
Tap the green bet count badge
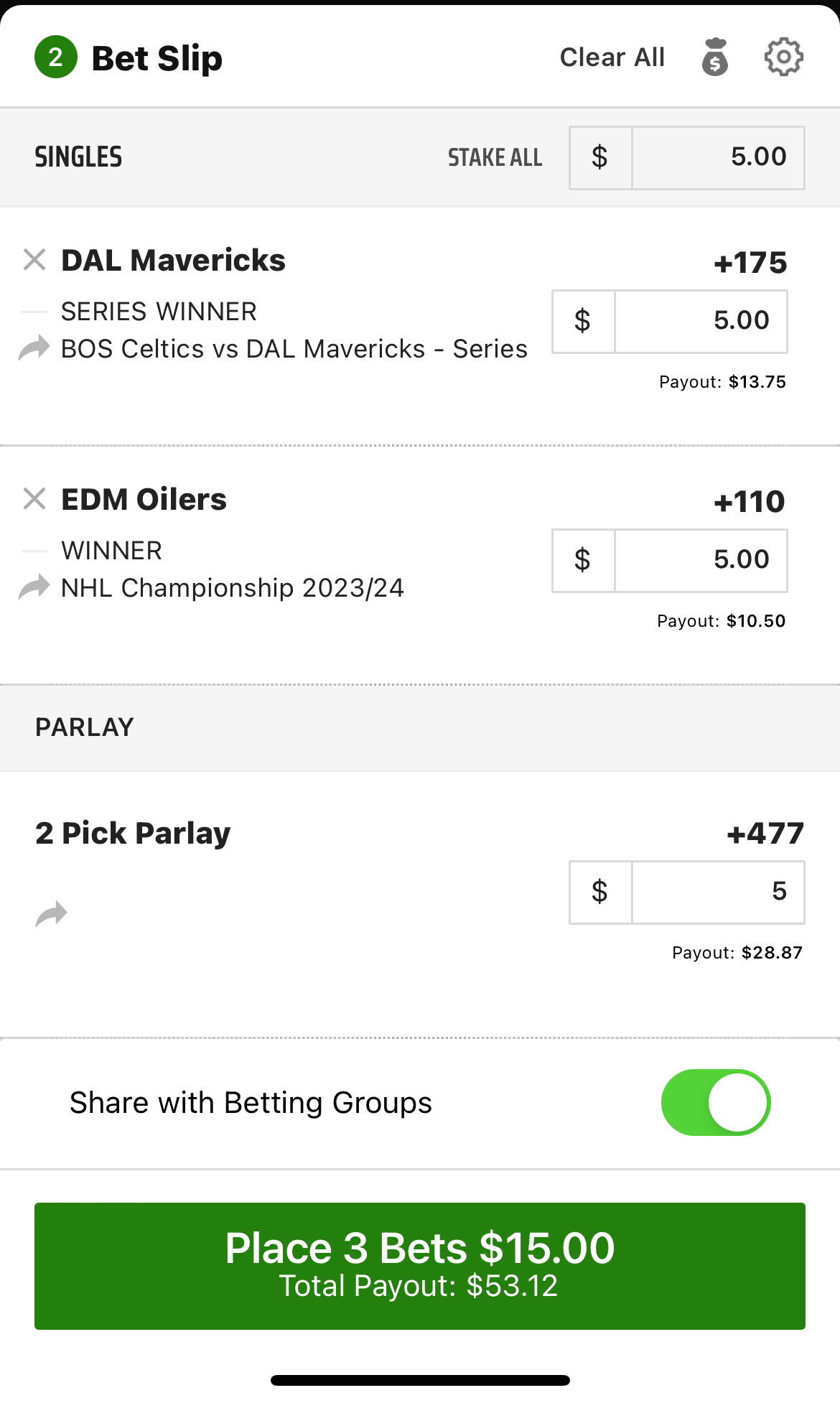pos(55,57)
